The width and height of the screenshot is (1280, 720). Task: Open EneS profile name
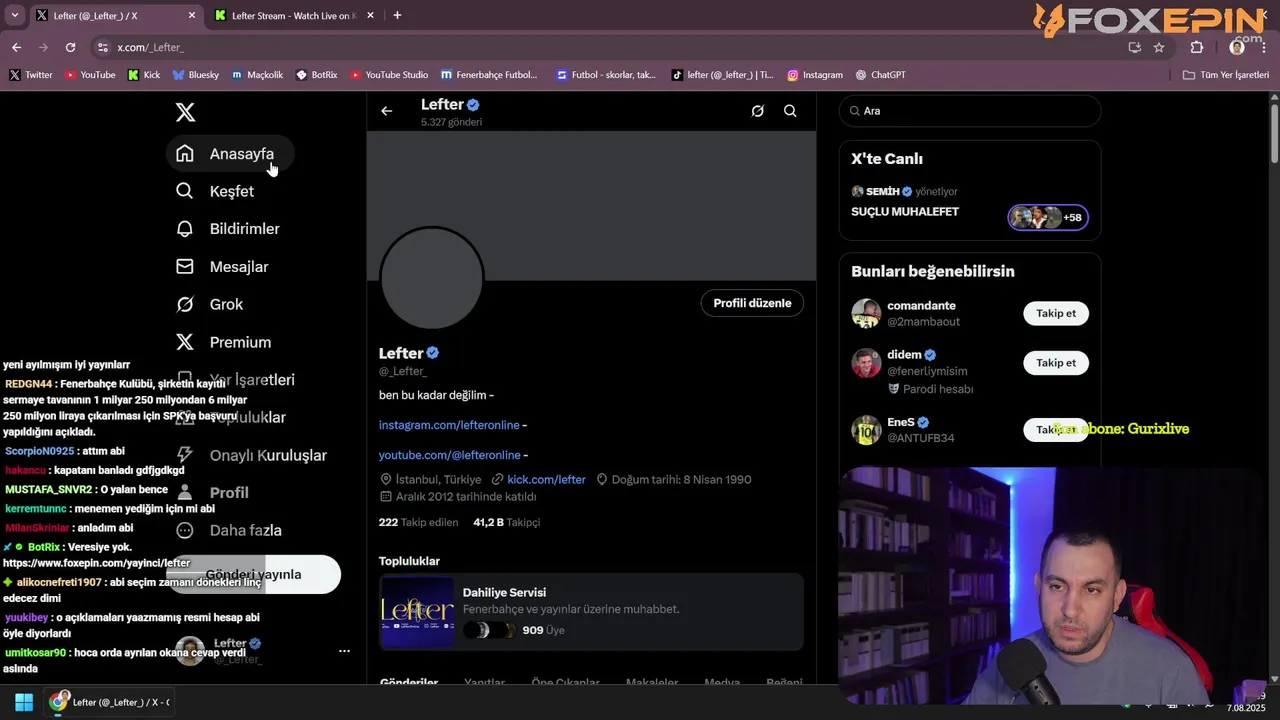pyautogui.click(x=901, y=422)
